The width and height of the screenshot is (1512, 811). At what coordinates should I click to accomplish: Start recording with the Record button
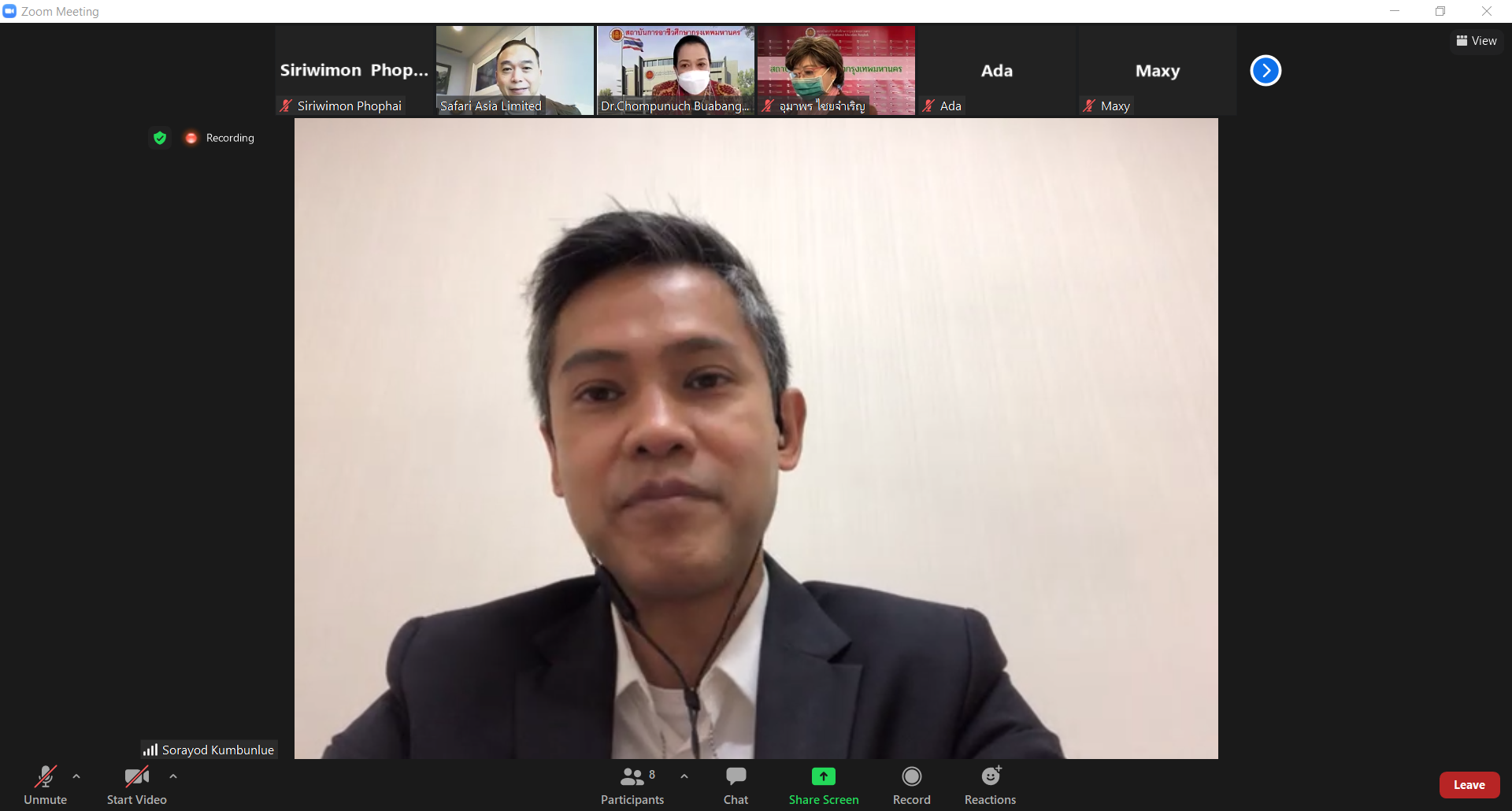[x=911, y=784]
